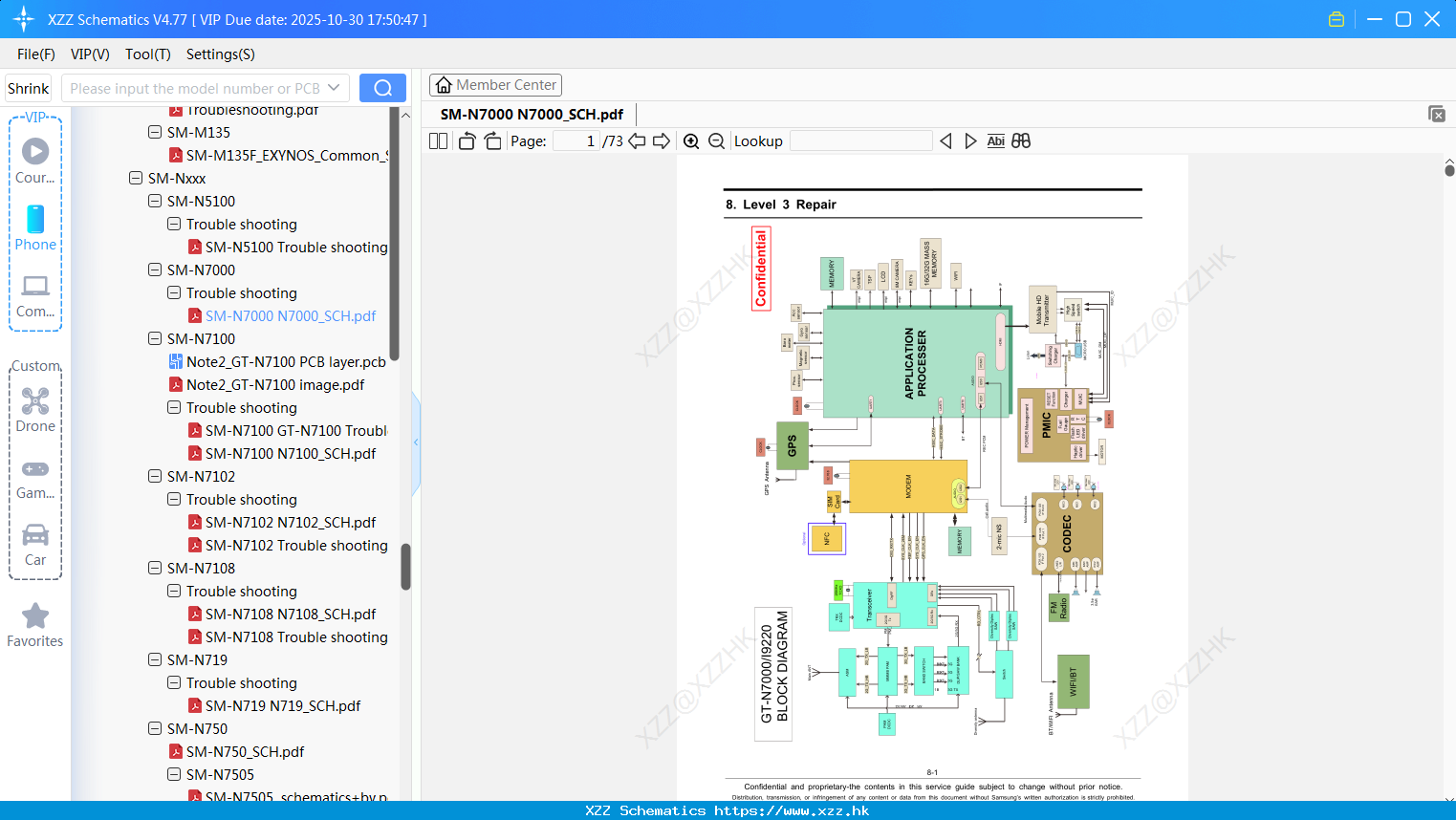The width and height of the screenshot is (1456, 820).
Task: Collapse the SM-M135 node
Action: tap(155, 132)
